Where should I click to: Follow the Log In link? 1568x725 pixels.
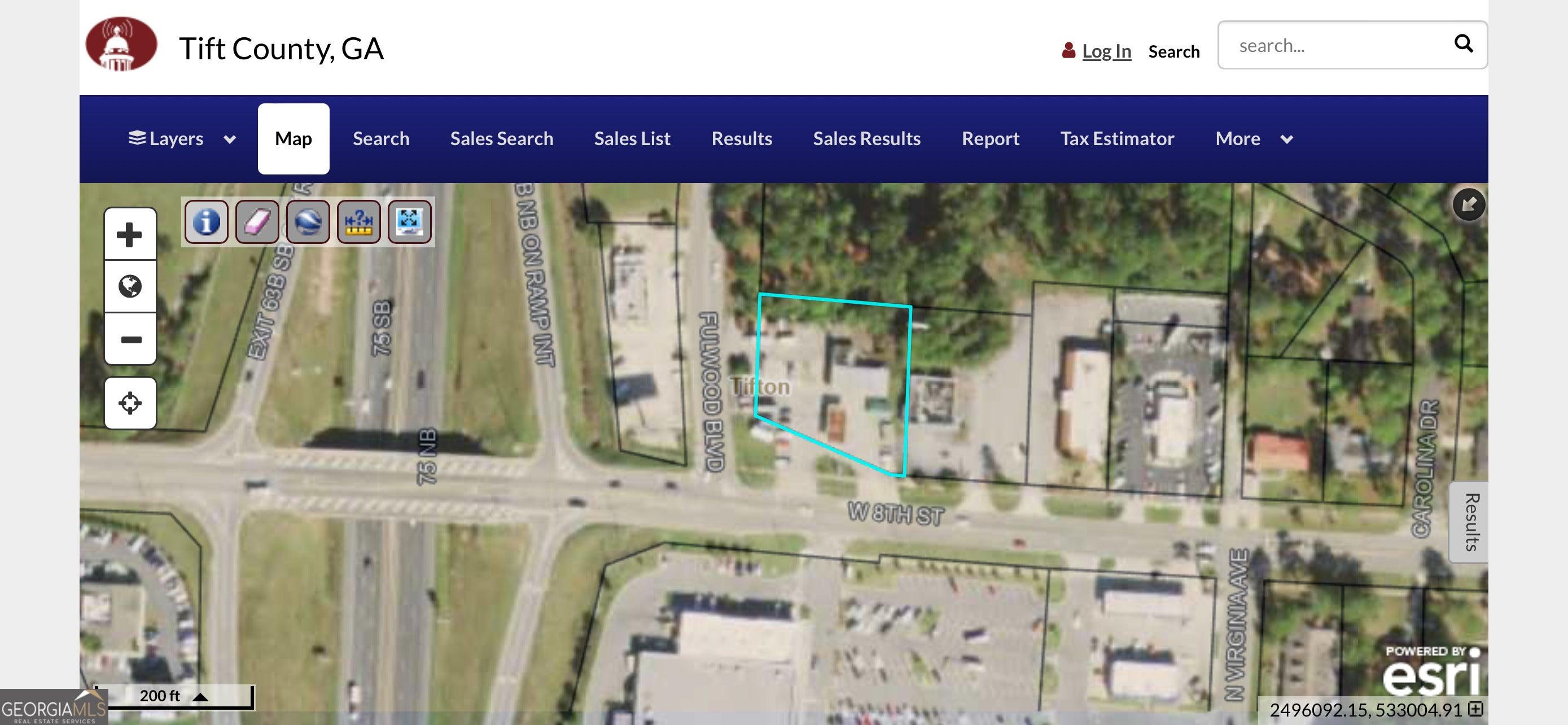(x=1106, y=51)
